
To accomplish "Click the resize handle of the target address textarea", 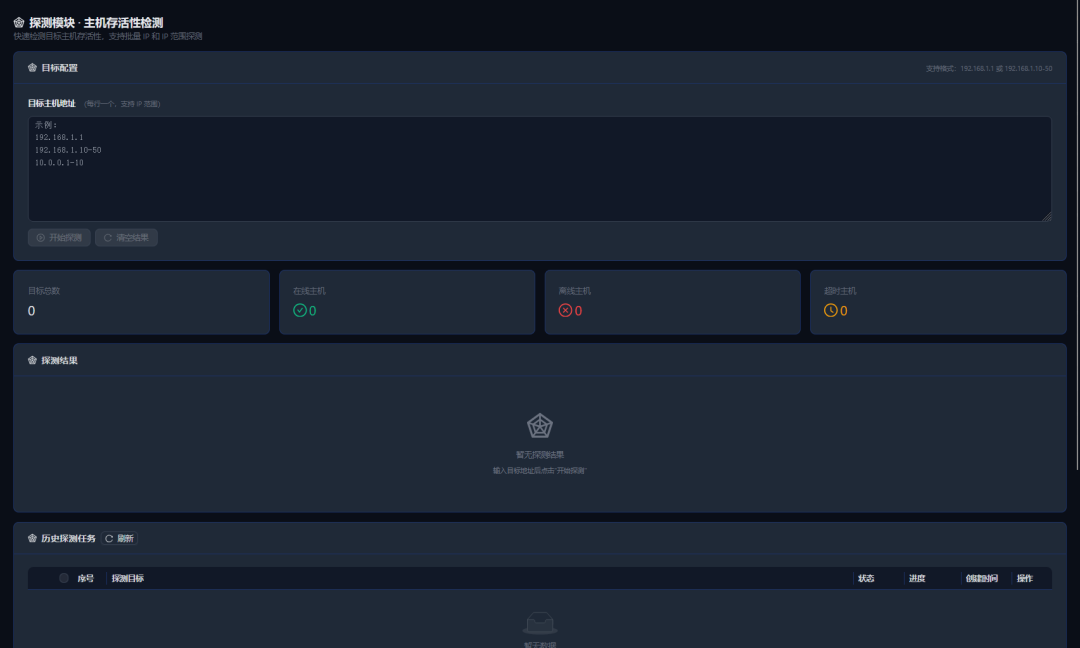I will tap(1046, 216).
